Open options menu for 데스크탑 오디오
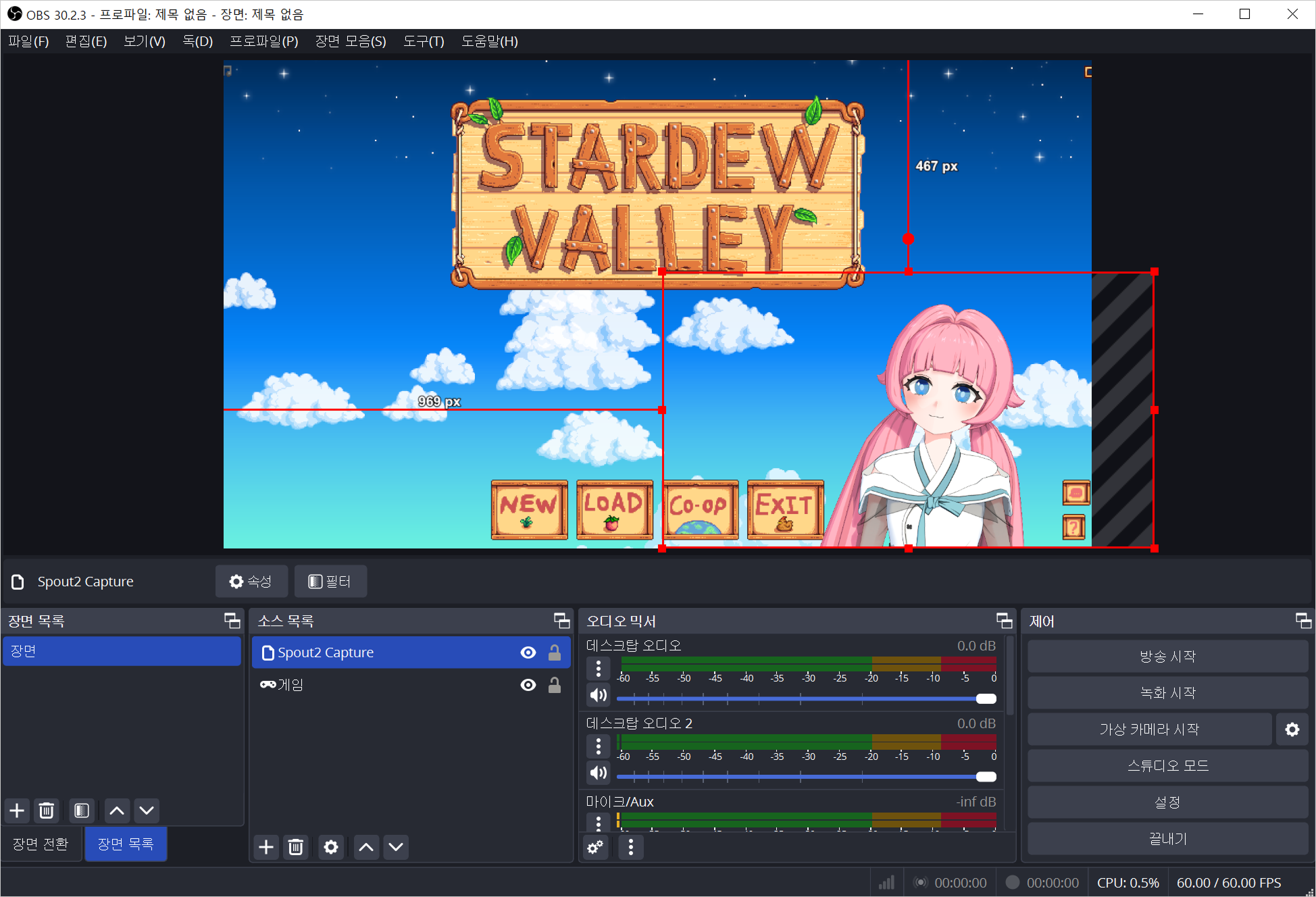 coord(599,669)
